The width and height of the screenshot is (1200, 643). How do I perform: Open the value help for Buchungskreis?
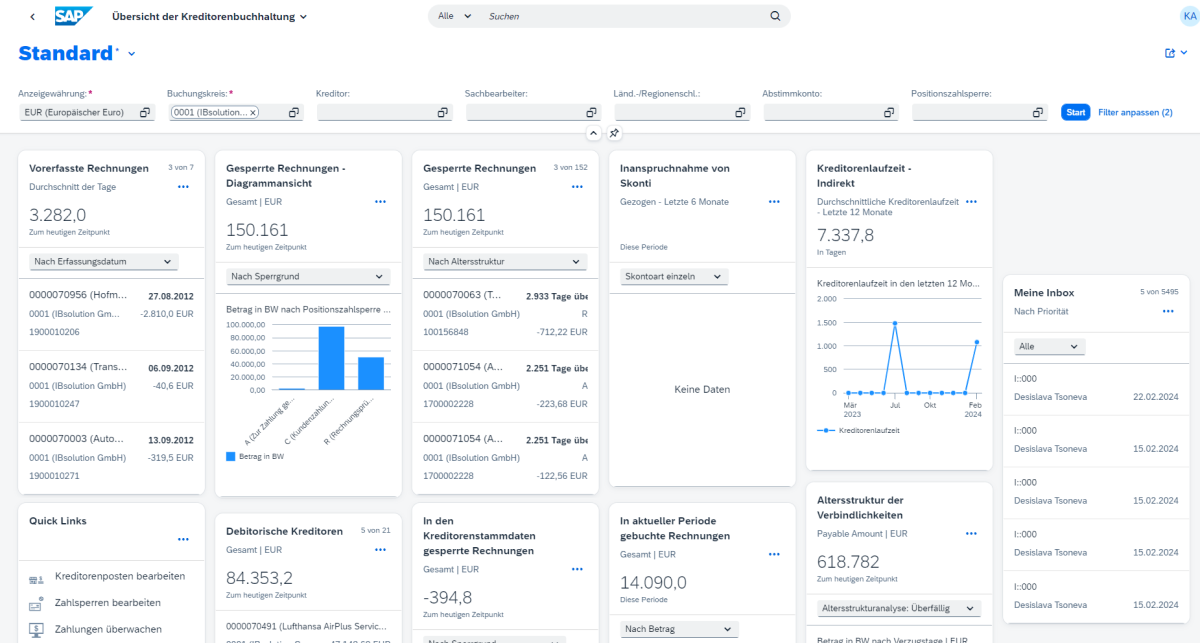(x=294, y=113)
